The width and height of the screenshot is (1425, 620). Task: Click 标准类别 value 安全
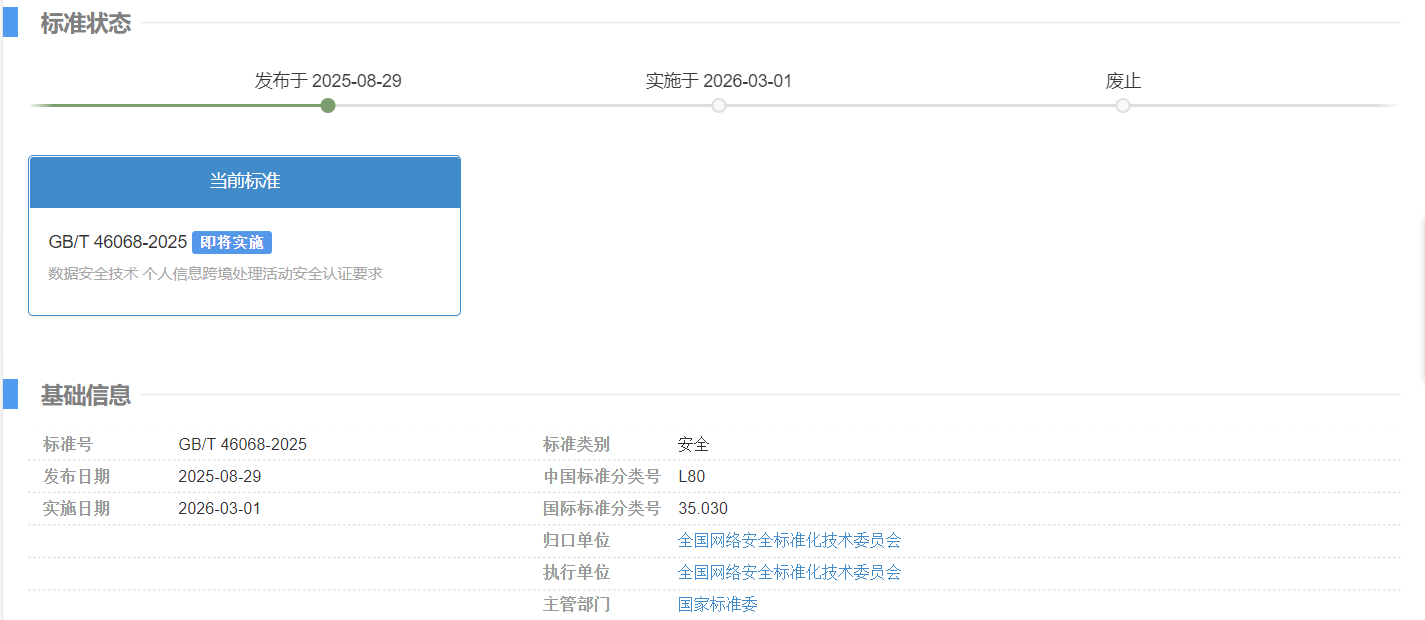point(693,444)
